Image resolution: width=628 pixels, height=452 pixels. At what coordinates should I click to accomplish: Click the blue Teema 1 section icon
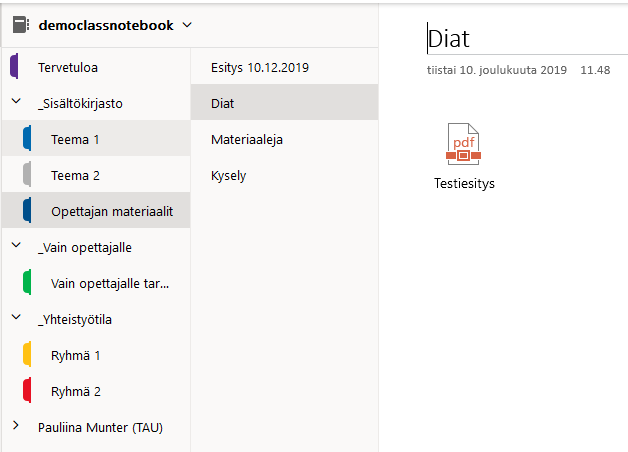click(x=28, y=139)
